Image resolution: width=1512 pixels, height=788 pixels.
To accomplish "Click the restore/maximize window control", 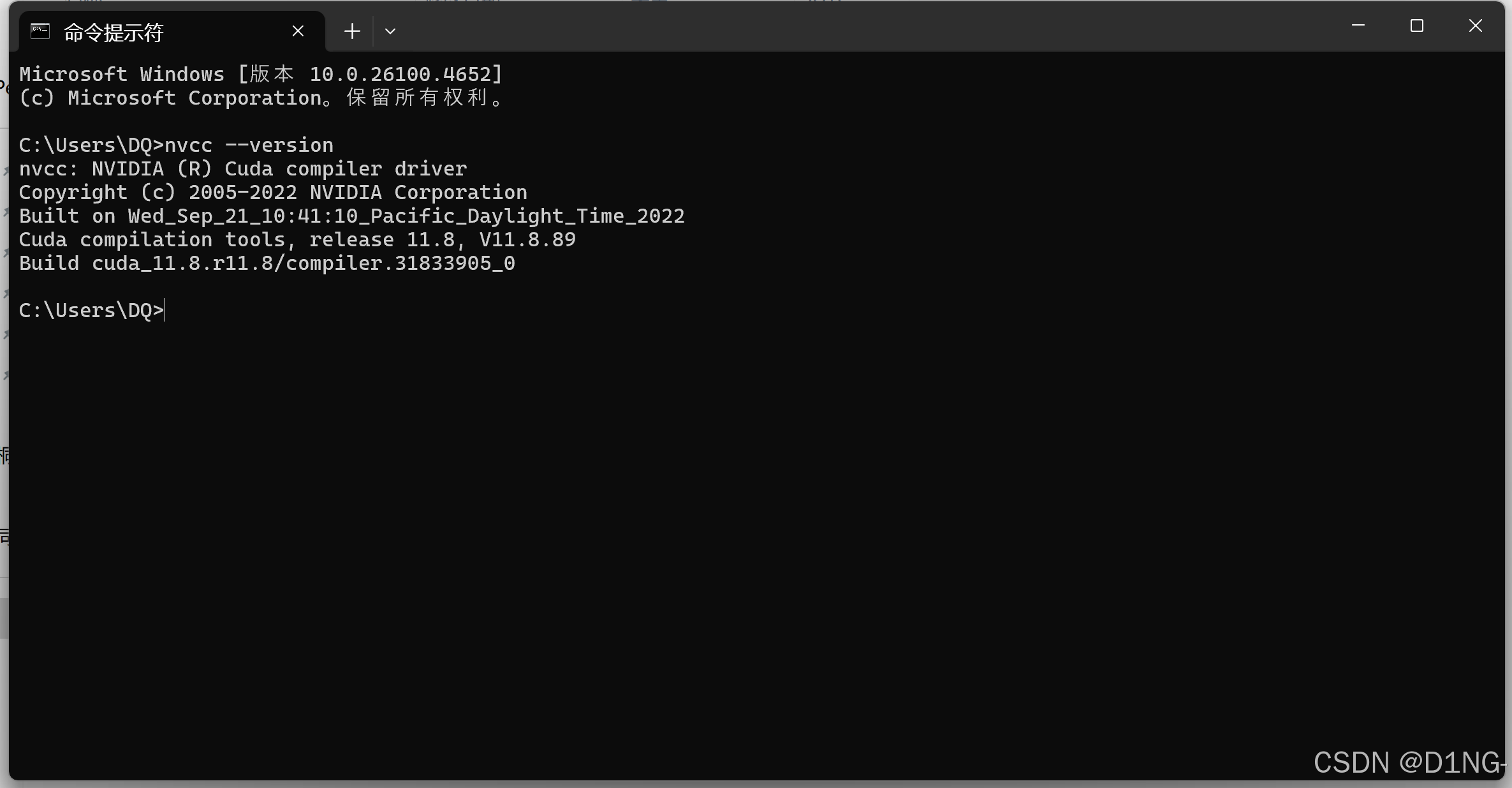I will coord(1417,26).
